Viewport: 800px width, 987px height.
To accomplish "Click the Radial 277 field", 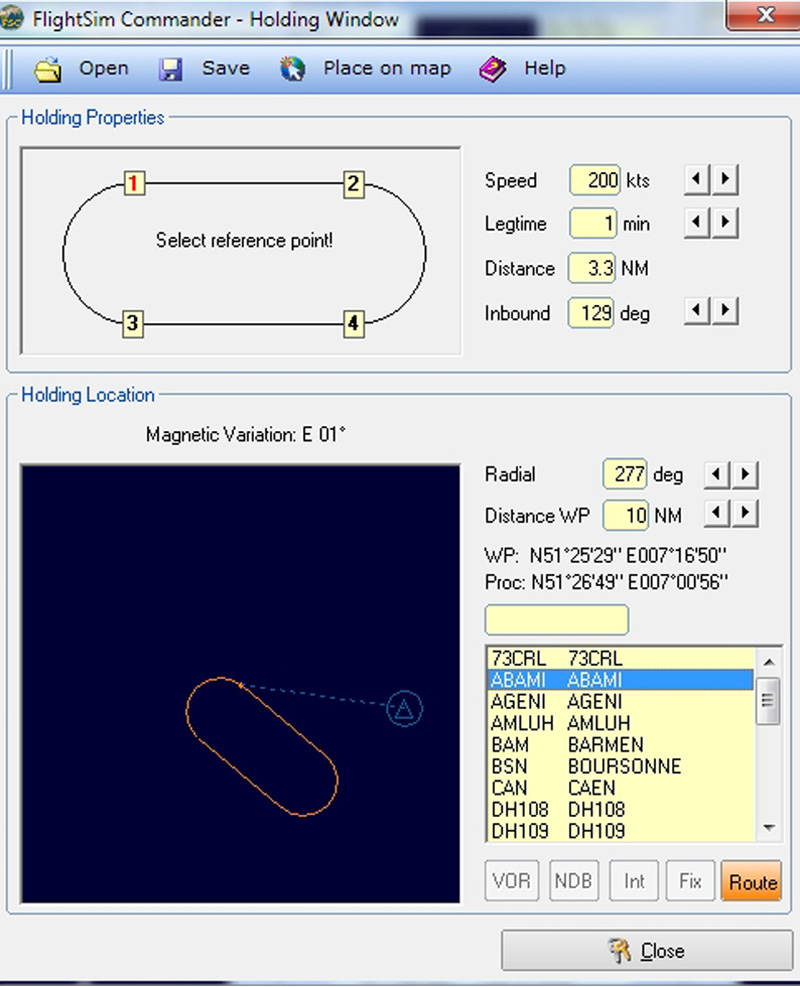I will pos(624,474).
